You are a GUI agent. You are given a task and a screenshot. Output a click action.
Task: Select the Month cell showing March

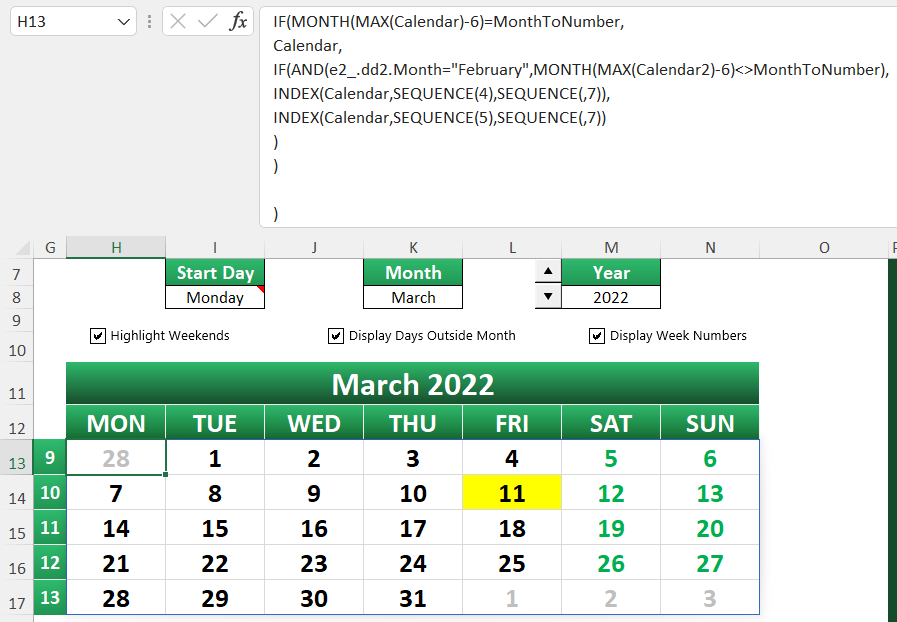[x=412, y=297]
